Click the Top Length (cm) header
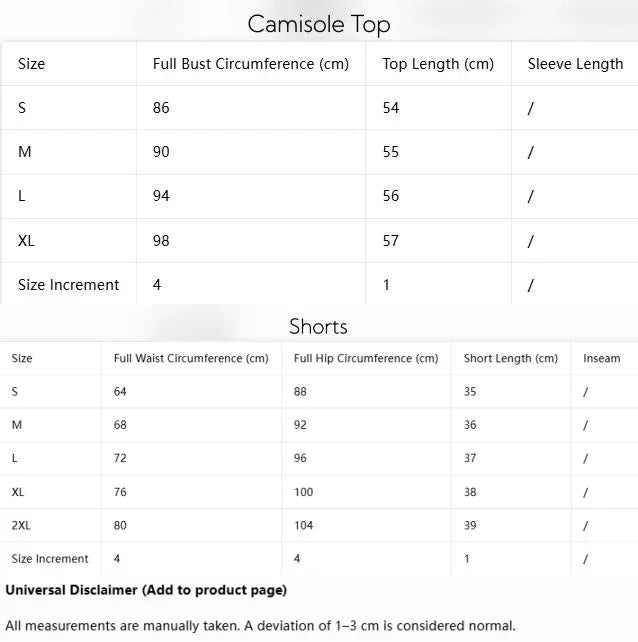This screenshot has height=642, width=638. pyautogui.click(x=438, y=64)
